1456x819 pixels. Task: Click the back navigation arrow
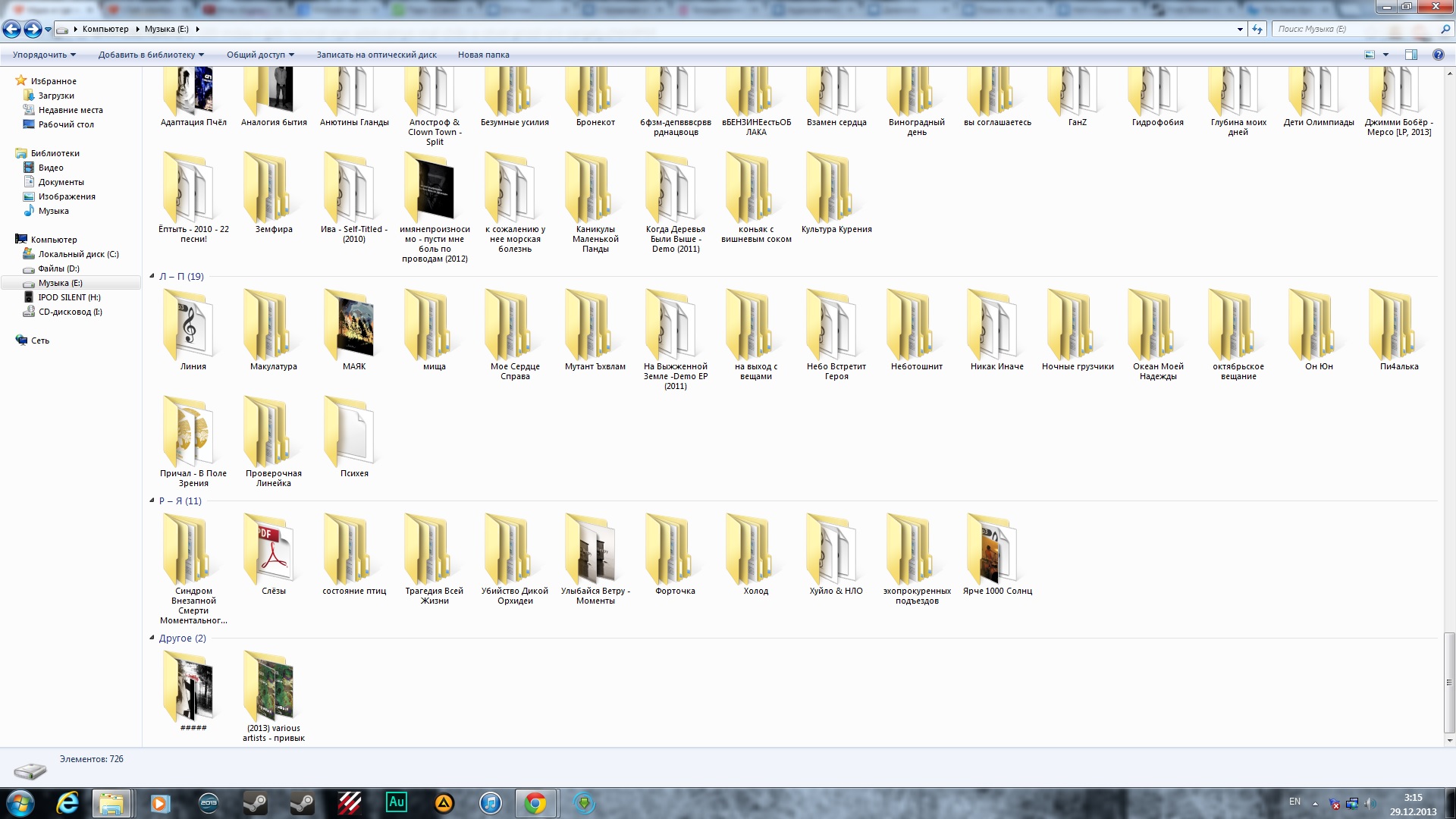tap(12, 30)
